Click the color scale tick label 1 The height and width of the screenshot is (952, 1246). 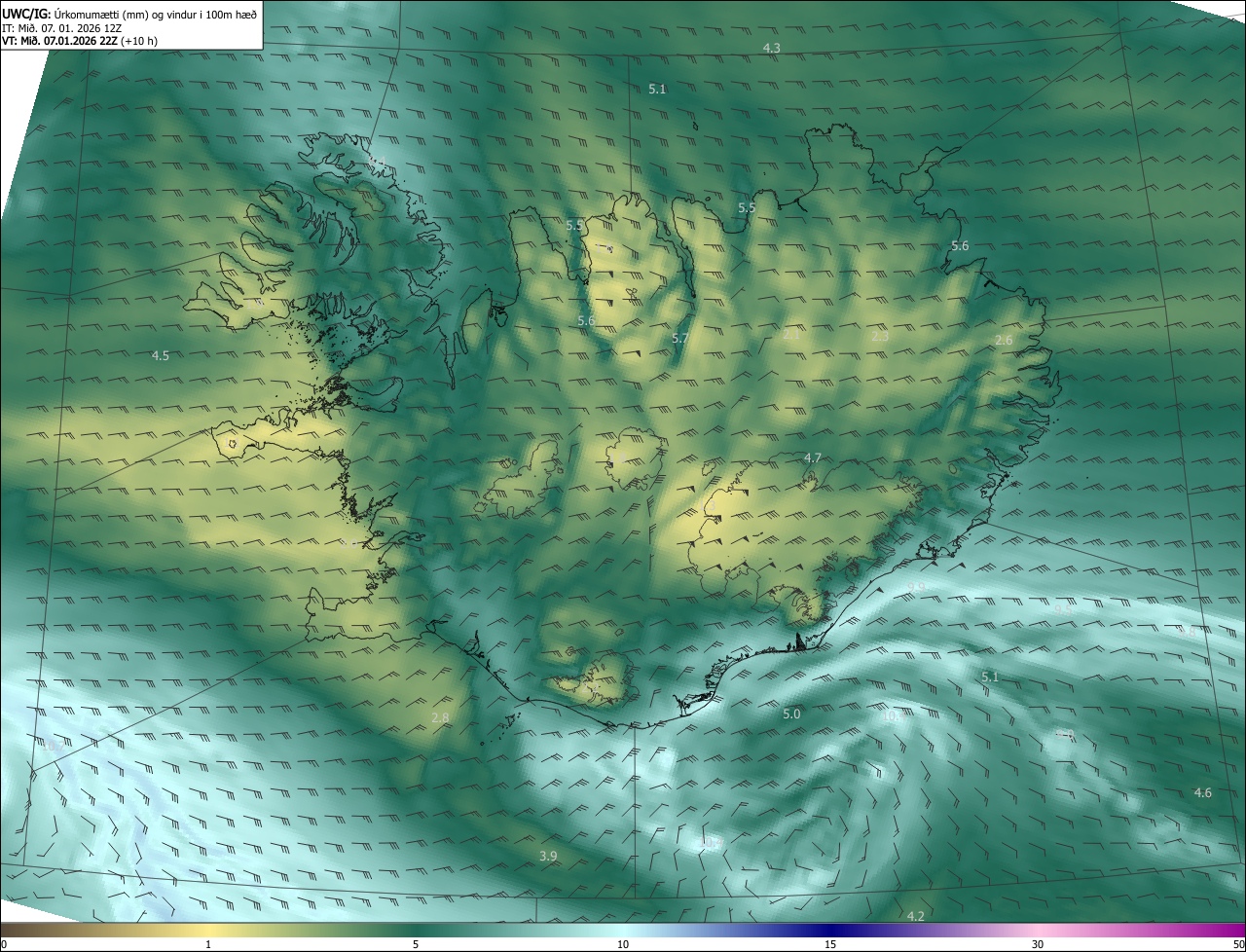[x=208, y=944]
